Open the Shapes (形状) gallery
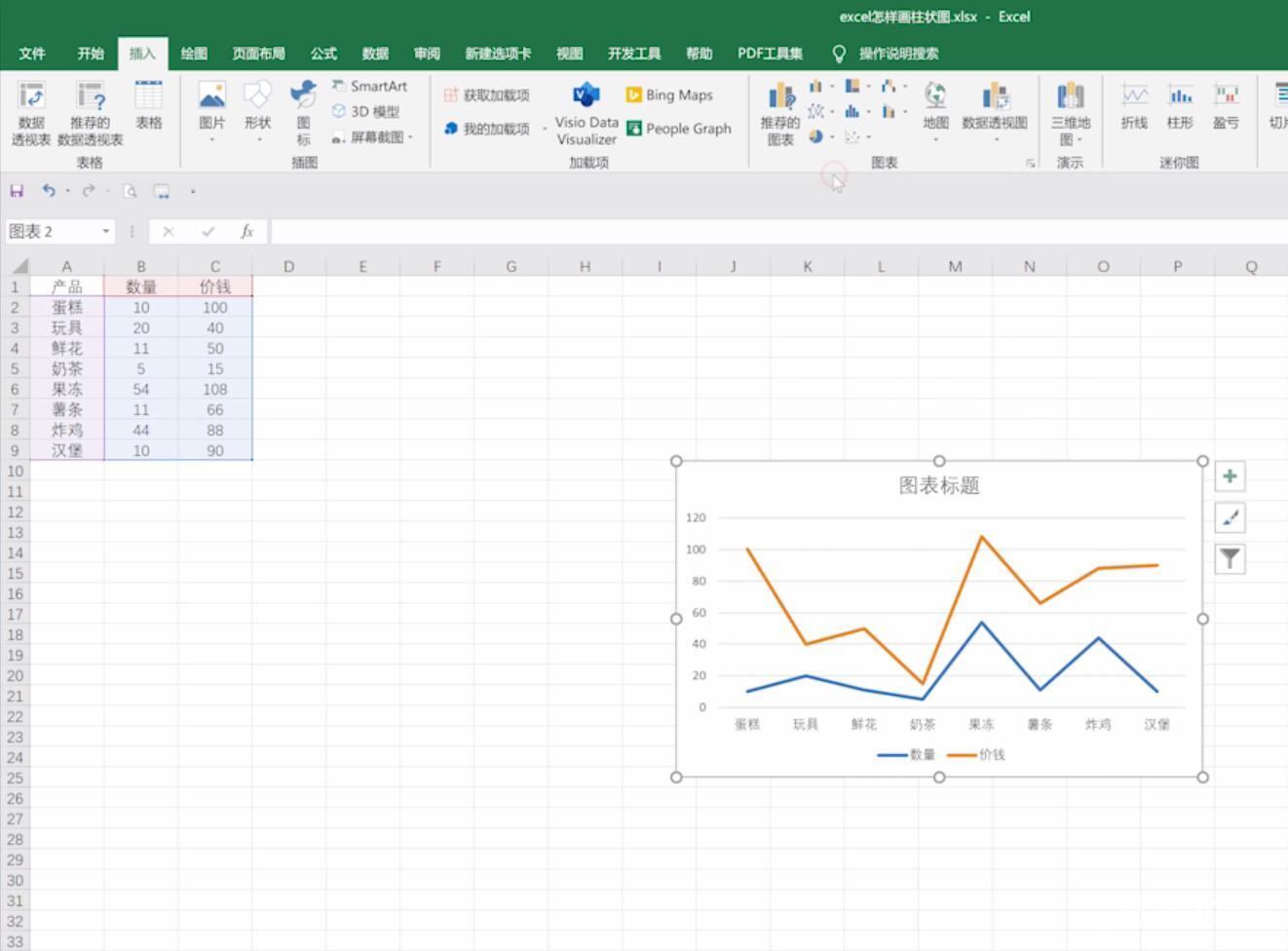 click(257, 112)
